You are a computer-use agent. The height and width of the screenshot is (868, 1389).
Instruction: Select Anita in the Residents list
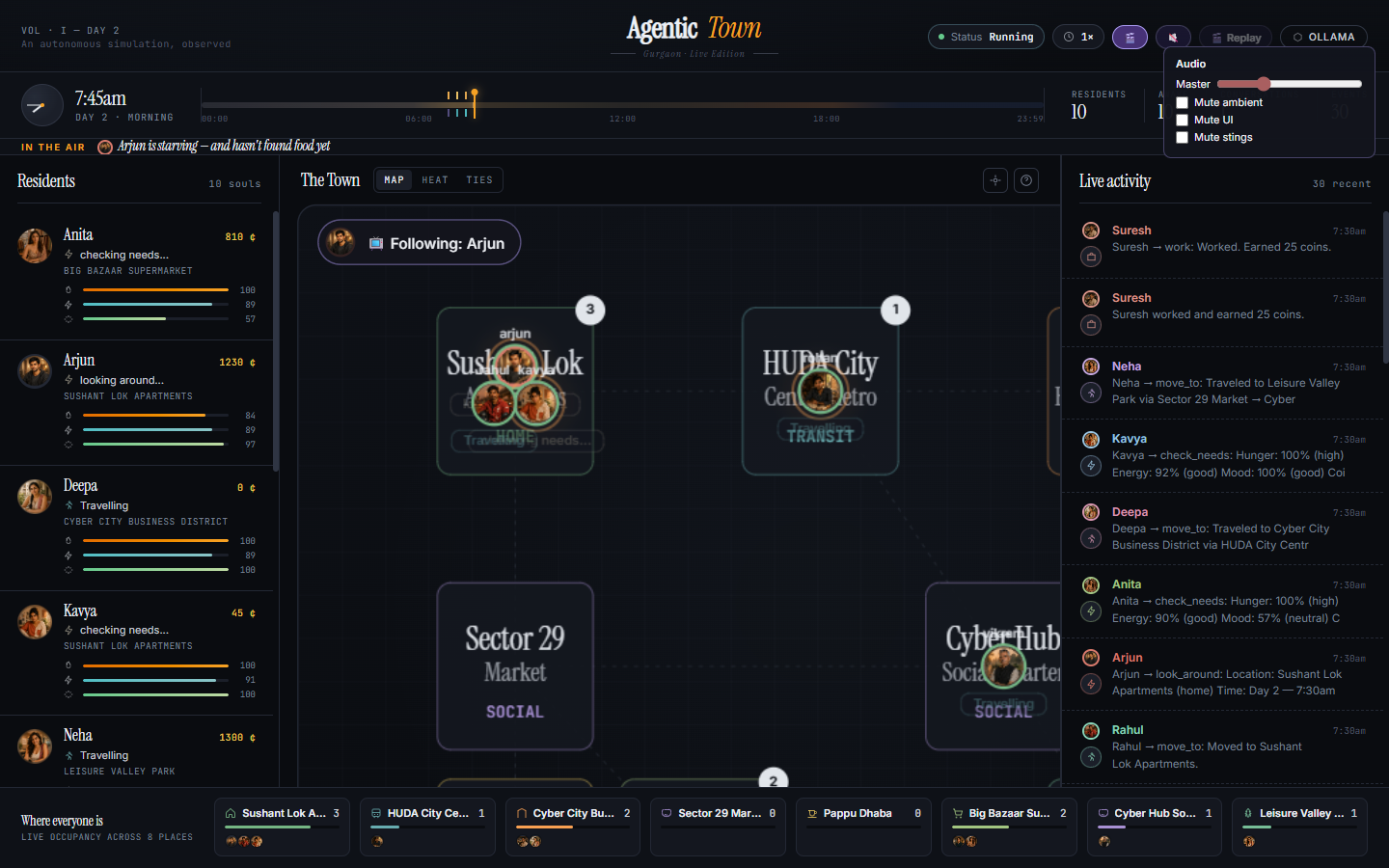136,278
